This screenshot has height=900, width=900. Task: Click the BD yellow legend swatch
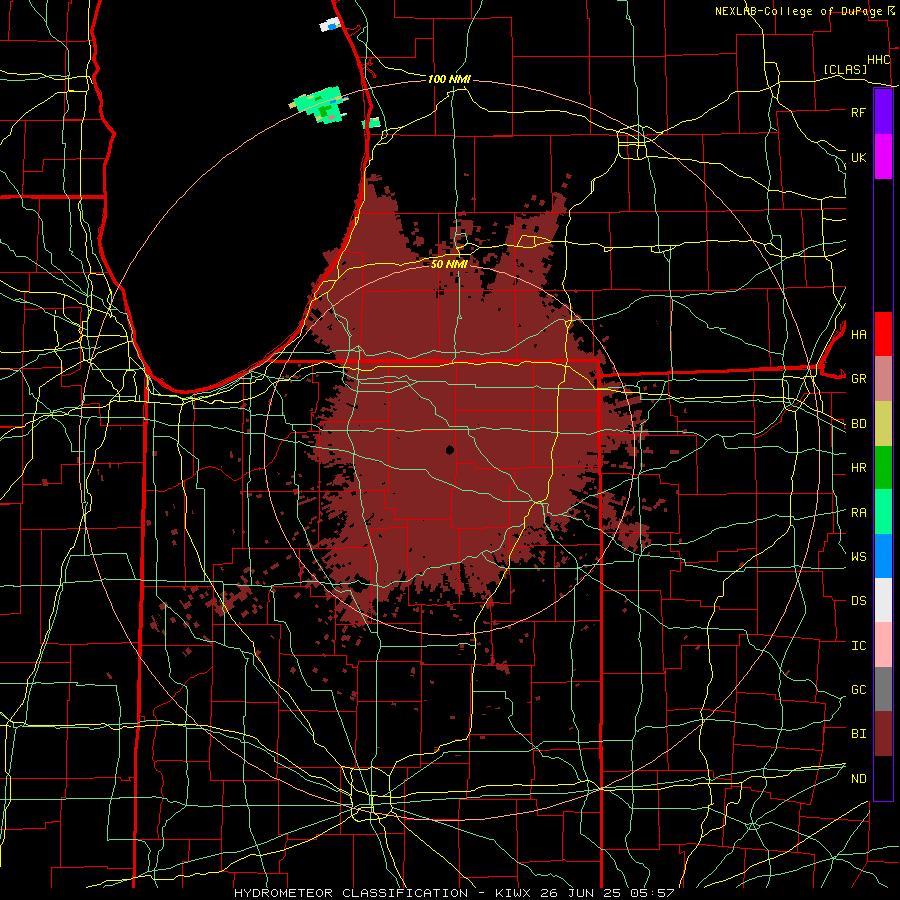tap(883, 424)
